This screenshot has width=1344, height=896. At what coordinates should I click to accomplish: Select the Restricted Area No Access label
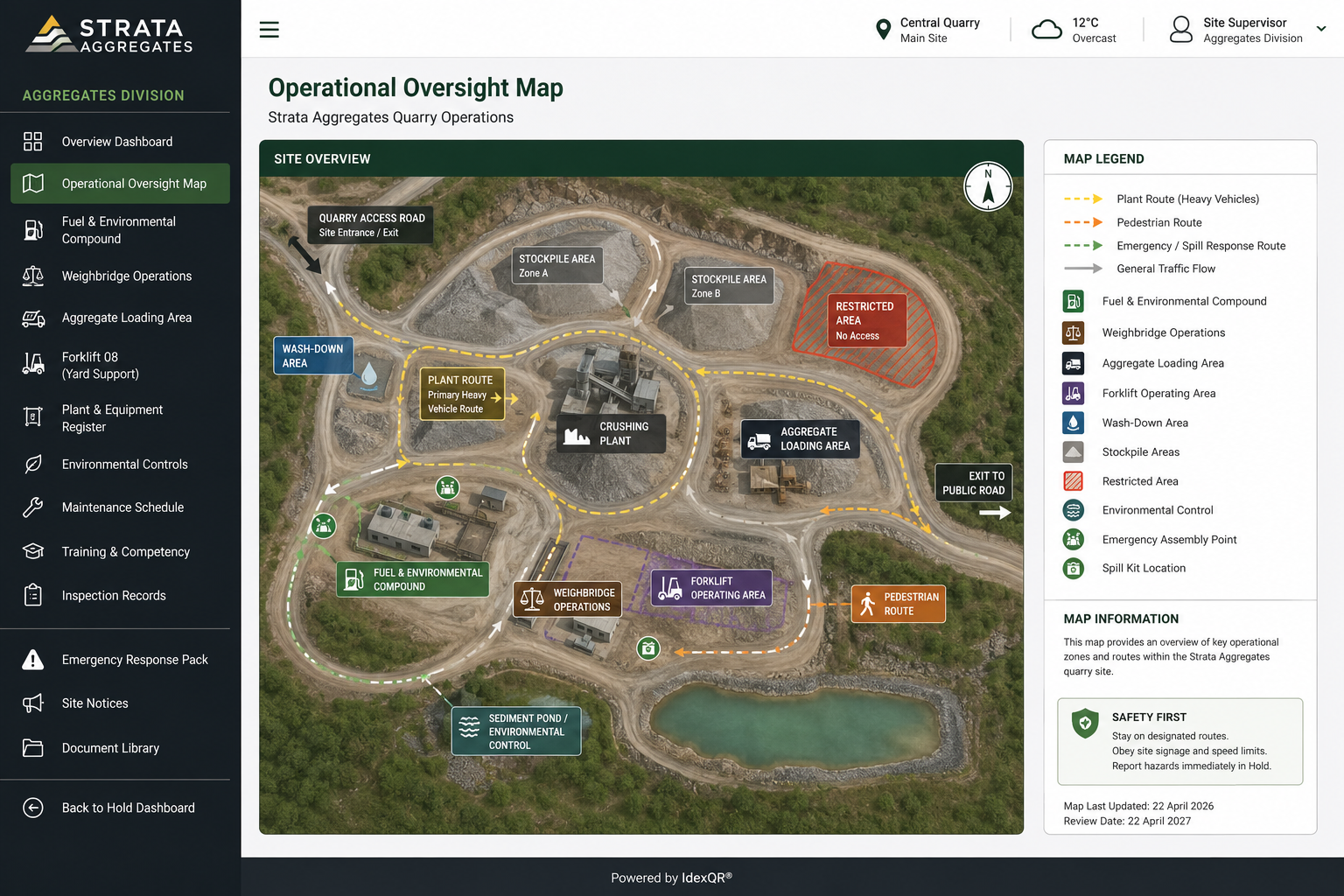point(866,320)
